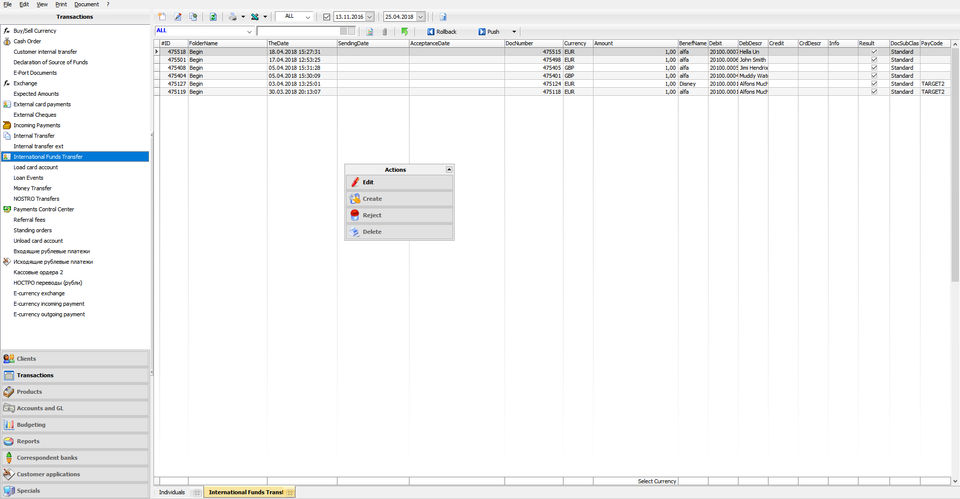
Task: Open the Budgeting section
Action: pos(75,424)
